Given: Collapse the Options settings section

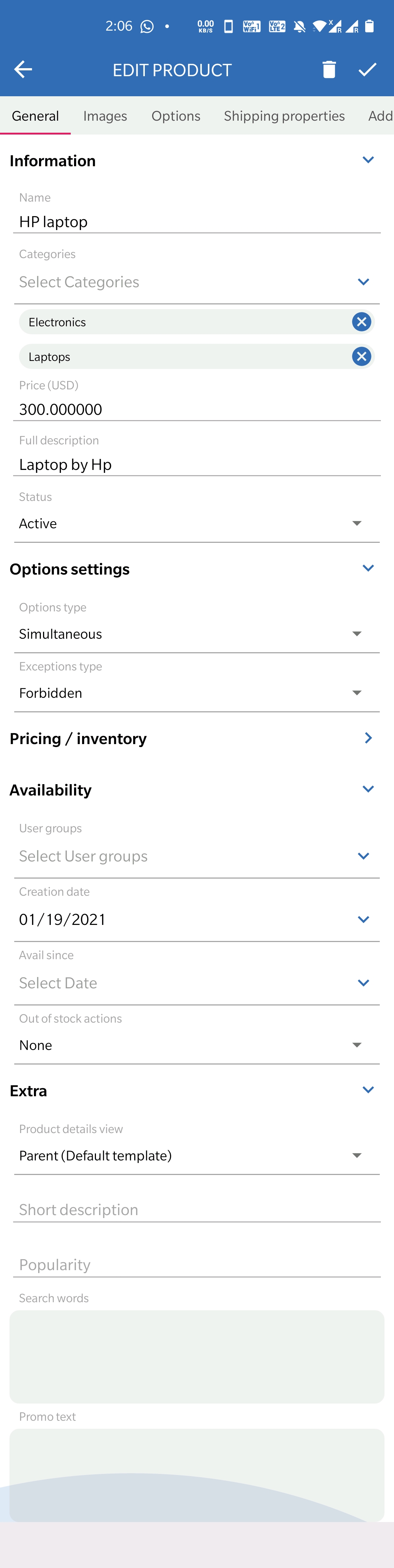Looking at the screenshot, I should [x=368, y=568].
